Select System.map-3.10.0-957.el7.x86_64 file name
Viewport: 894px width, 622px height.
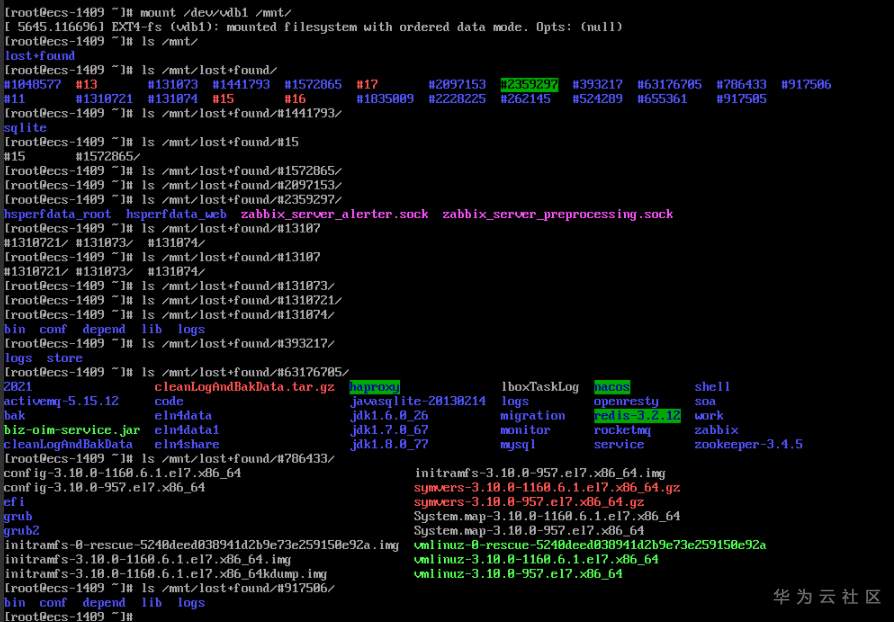coord(529,531)
